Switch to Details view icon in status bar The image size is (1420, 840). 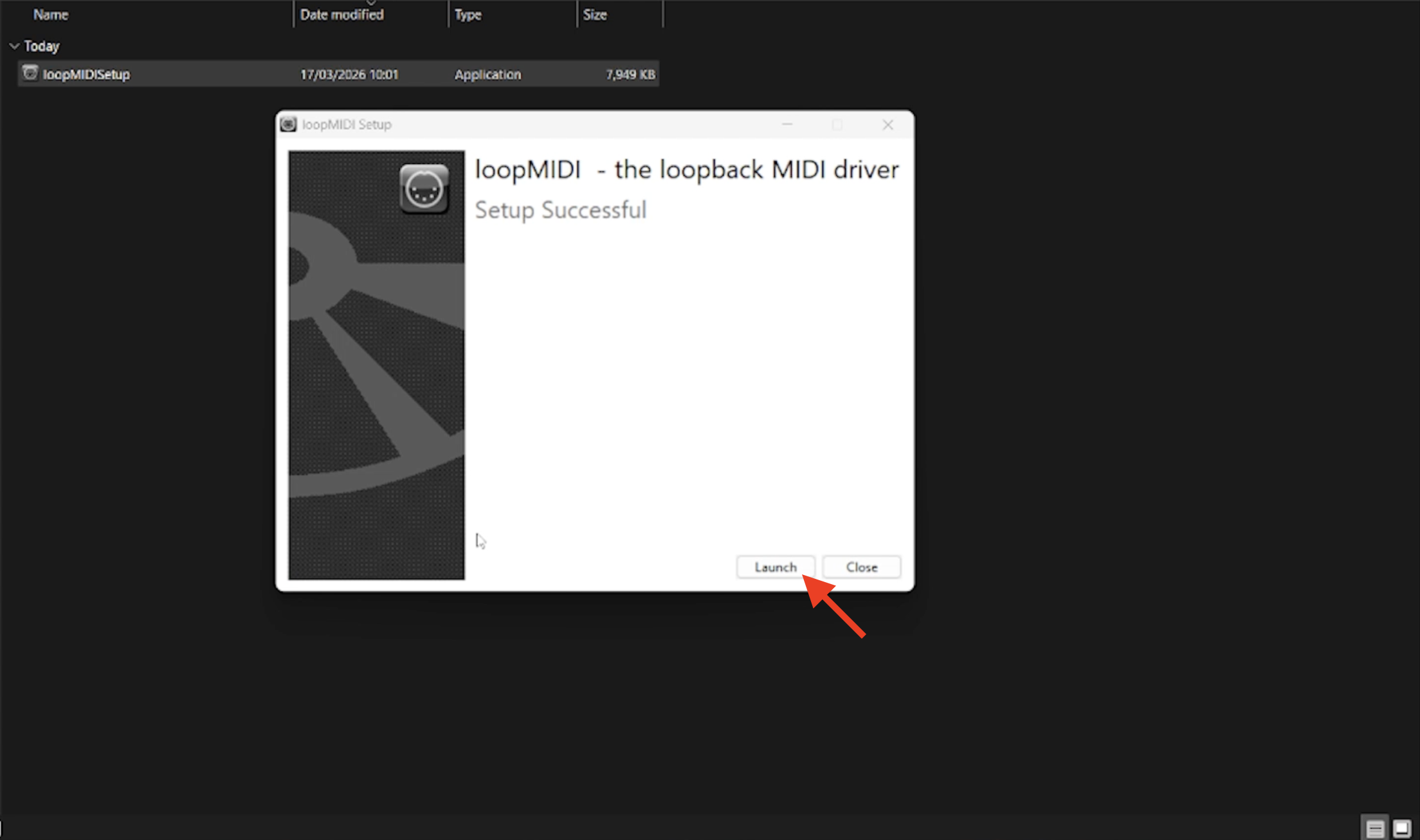click(1375, 828)
